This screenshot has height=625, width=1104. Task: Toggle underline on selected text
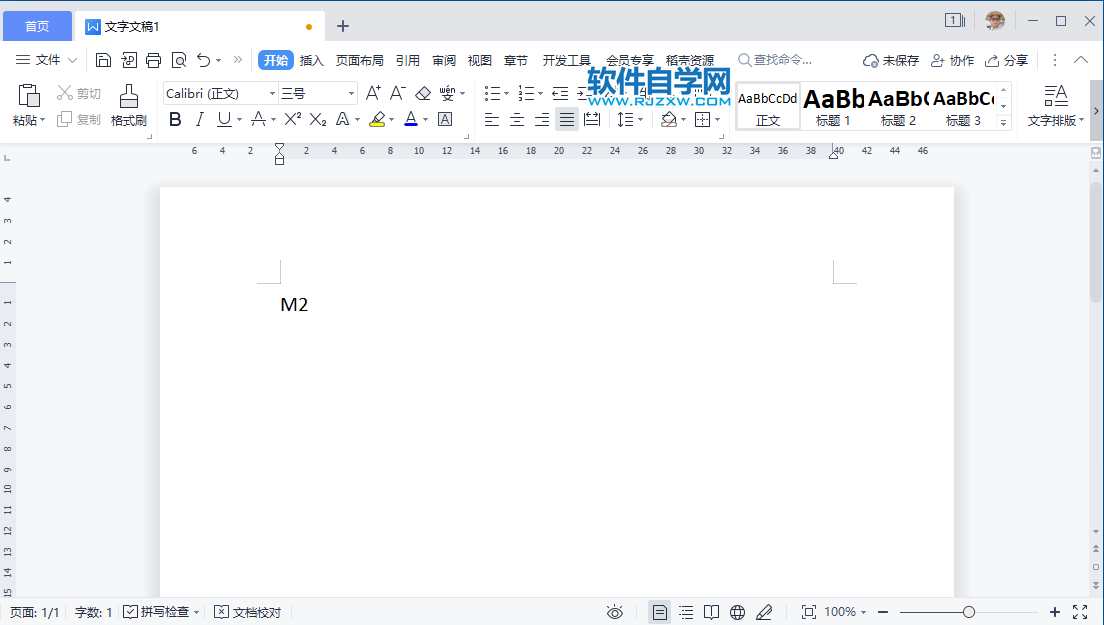(x=222, y=120)
